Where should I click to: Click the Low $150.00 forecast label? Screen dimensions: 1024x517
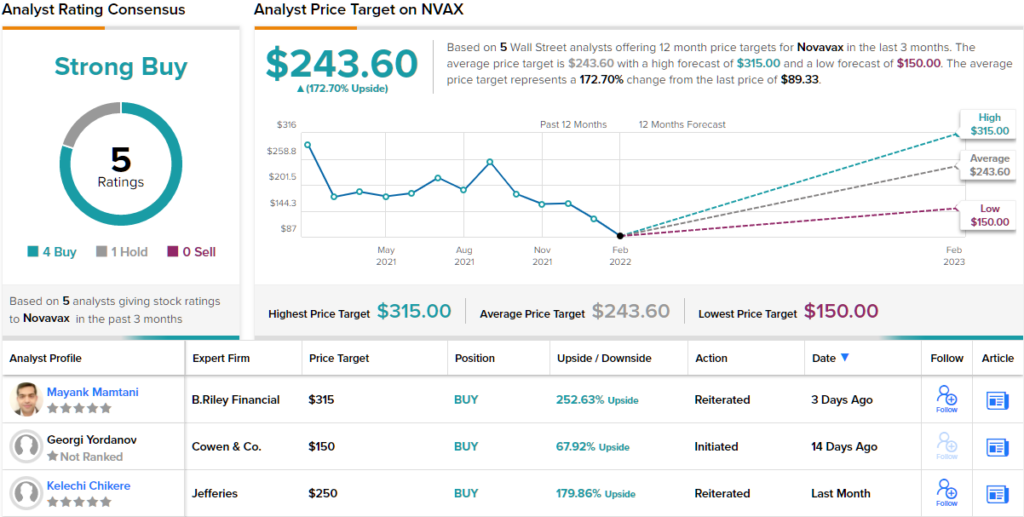pyautogui.click(x=989, y=215)
